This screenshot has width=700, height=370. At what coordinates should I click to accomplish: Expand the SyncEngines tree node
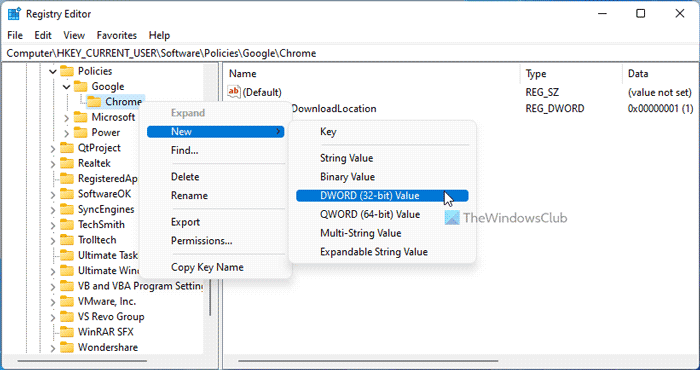coord(53,209)
